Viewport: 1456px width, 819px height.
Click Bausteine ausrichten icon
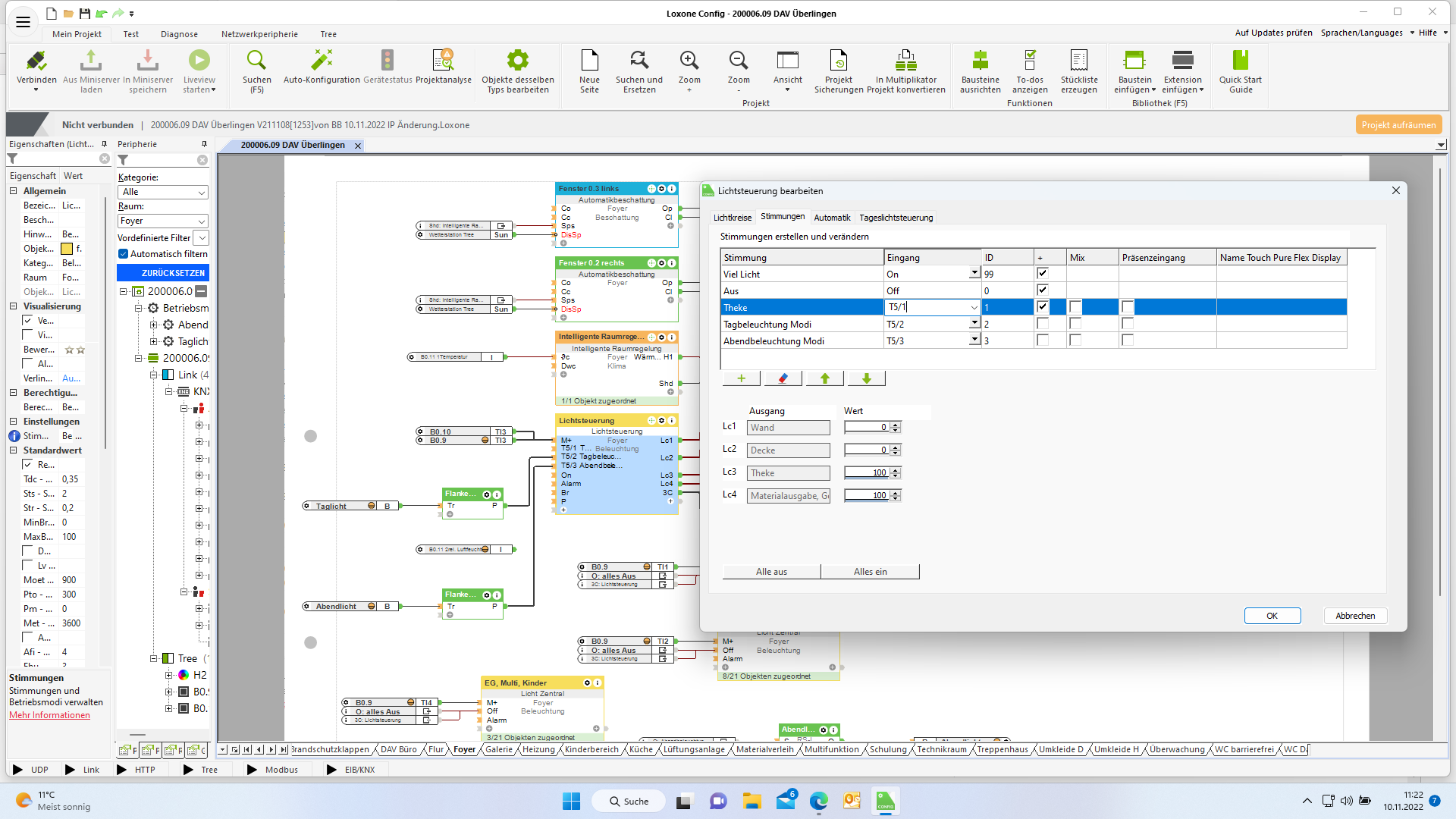click(x=980, y=61)
